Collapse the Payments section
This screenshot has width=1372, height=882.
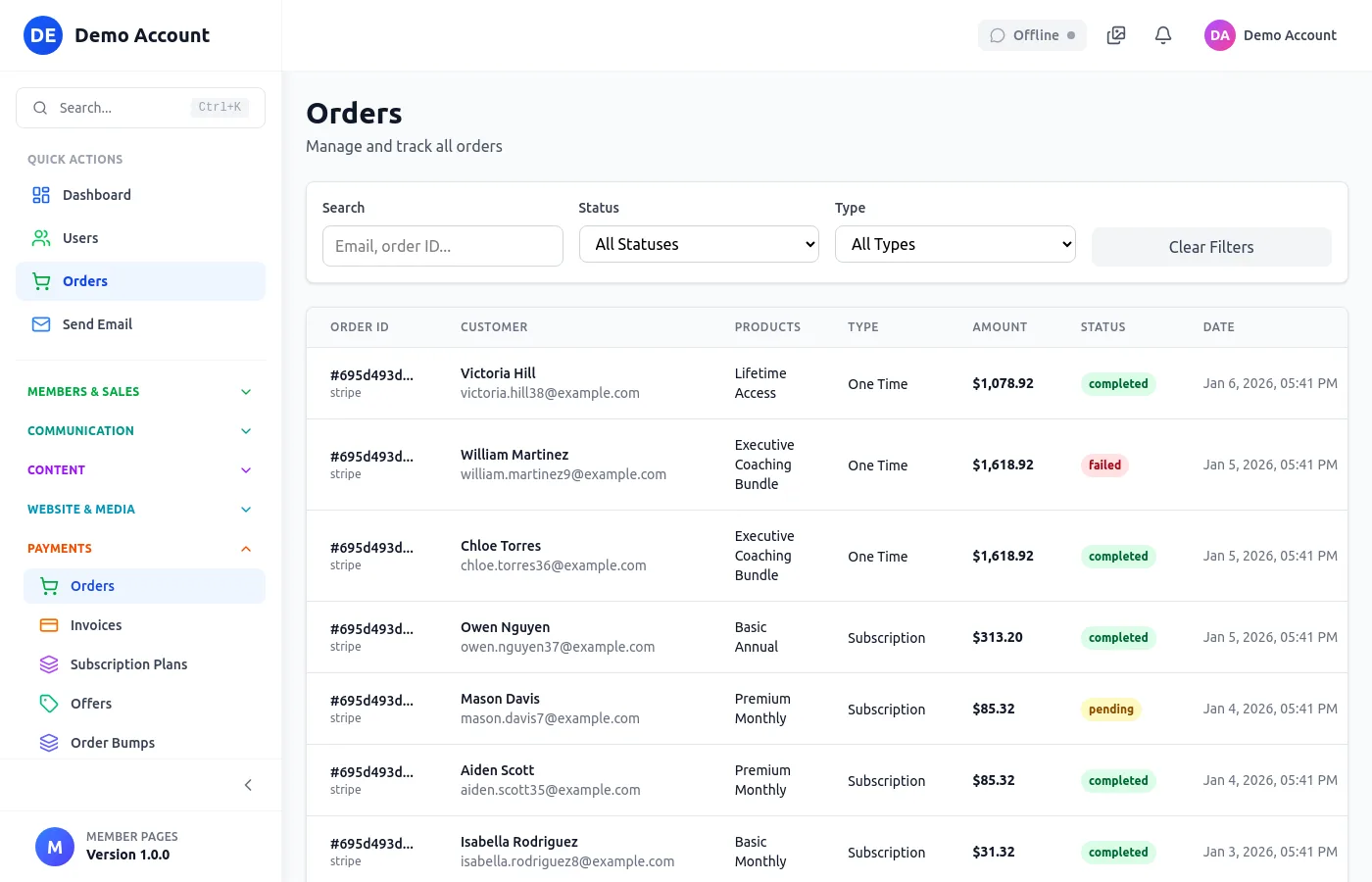point(140,549)
